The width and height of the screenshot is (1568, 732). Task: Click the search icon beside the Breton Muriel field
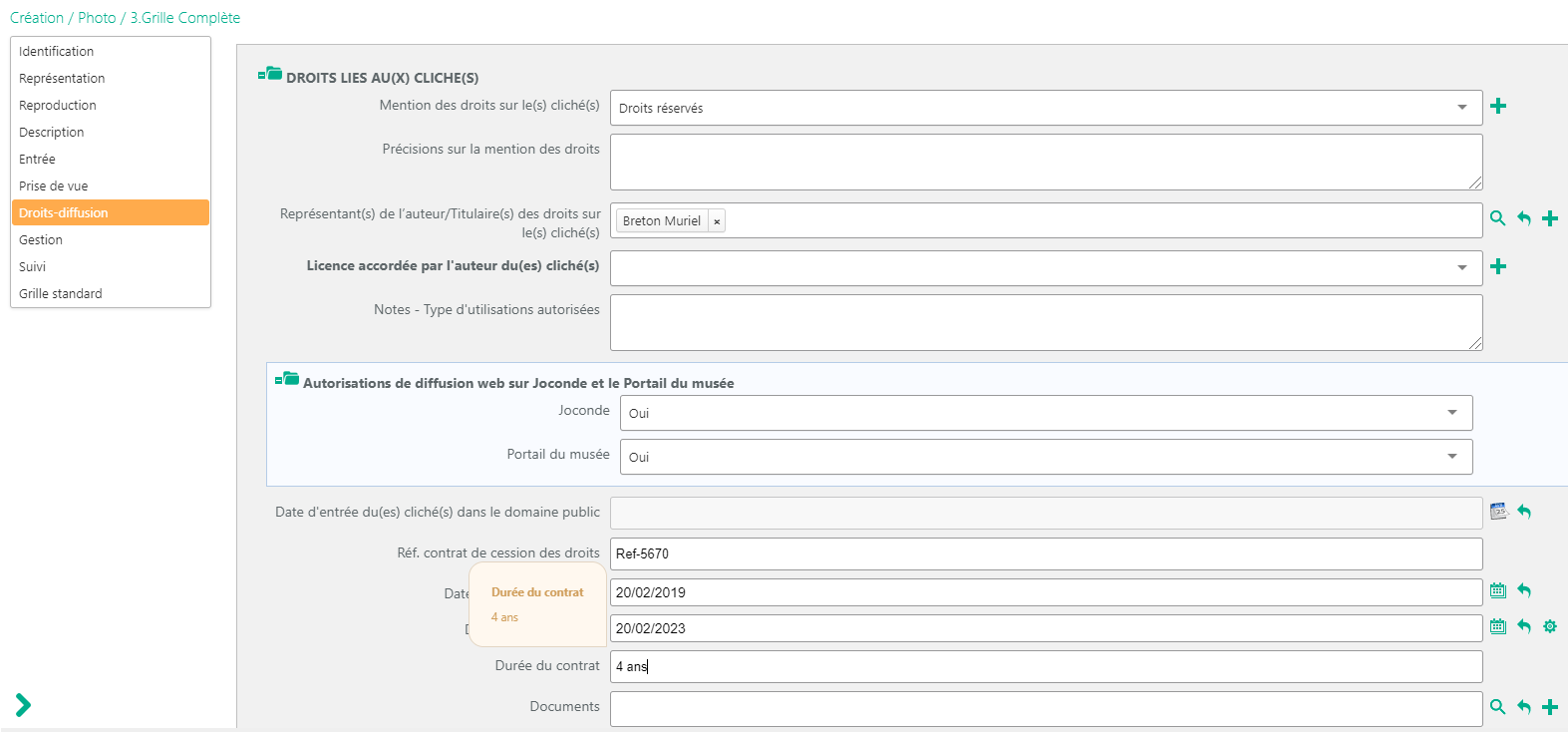coord(1497,218)
